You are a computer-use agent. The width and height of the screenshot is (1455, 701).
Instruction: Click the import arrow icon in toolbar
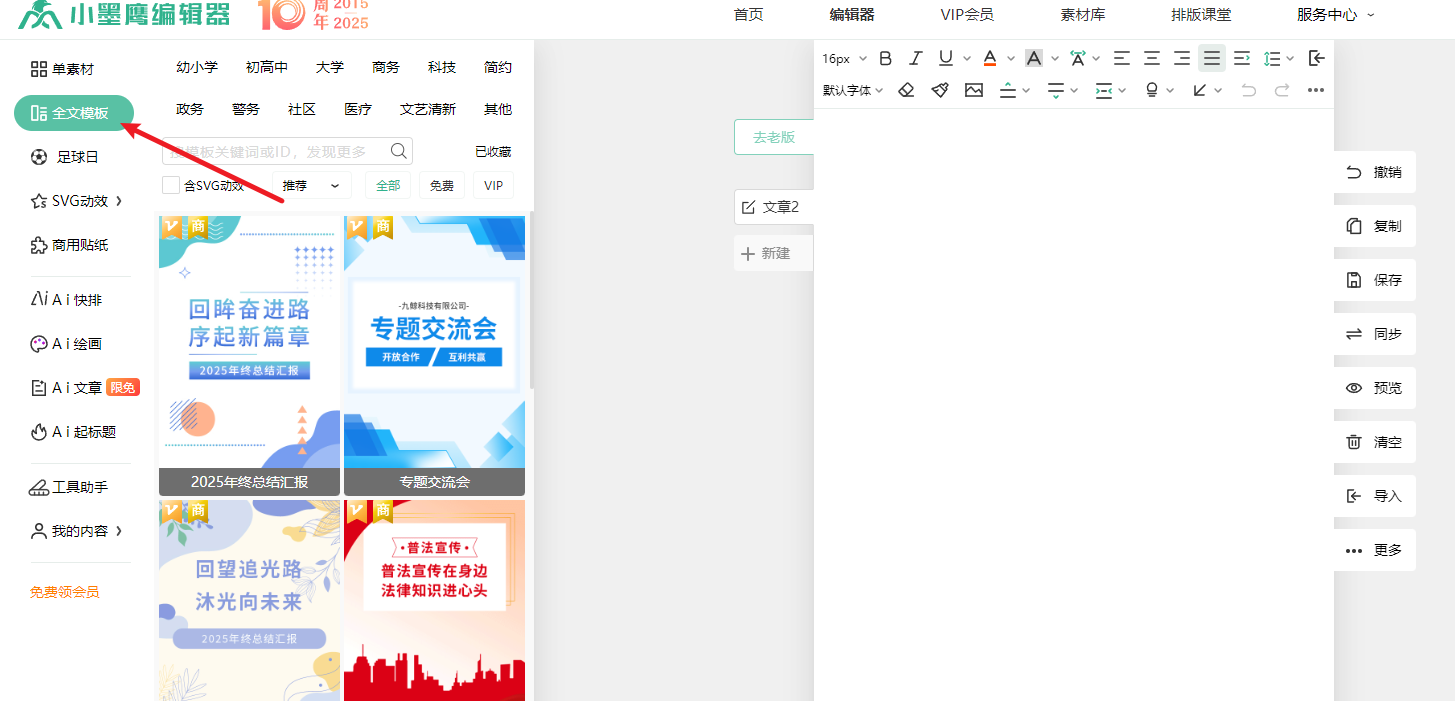pyautogui.click(x=1317, y=58)
